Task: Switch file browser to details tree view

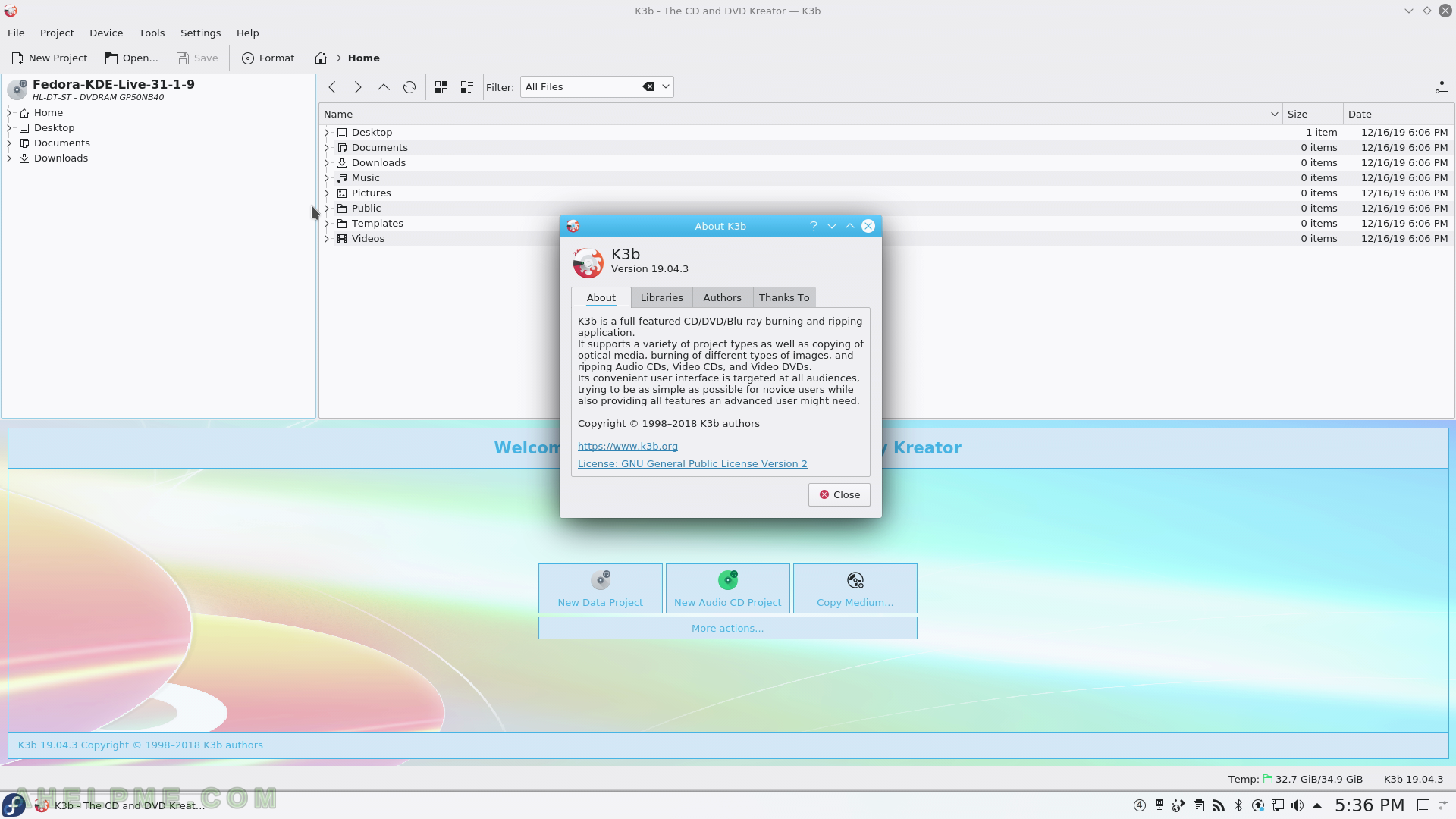Action: pos(467,87)
